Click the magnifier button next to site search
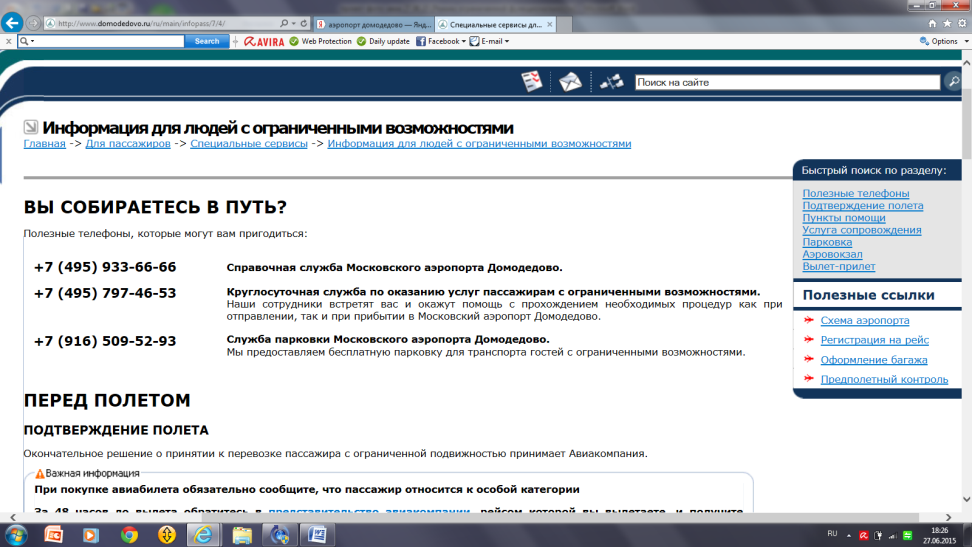 pyautogui.click(x=953, y=82)
